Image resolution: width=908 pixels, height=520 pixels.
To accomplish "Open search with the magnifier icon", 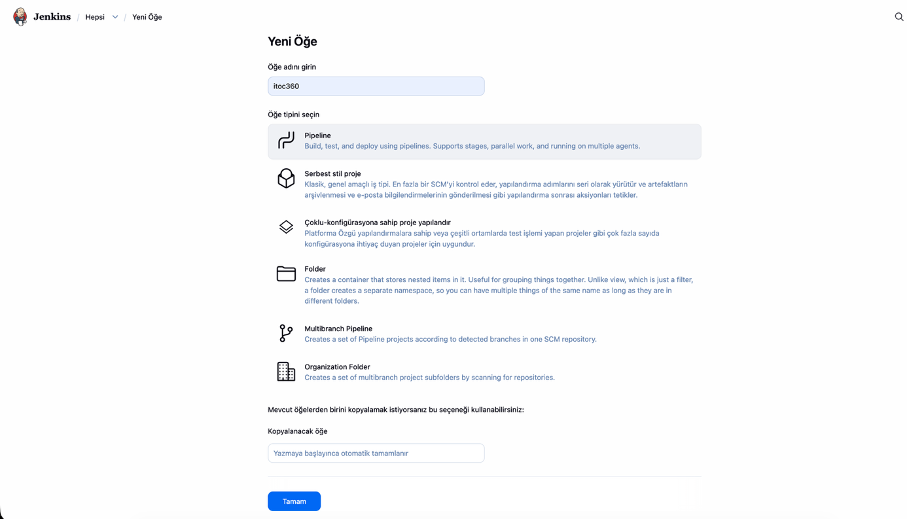I will coord(898,17).
